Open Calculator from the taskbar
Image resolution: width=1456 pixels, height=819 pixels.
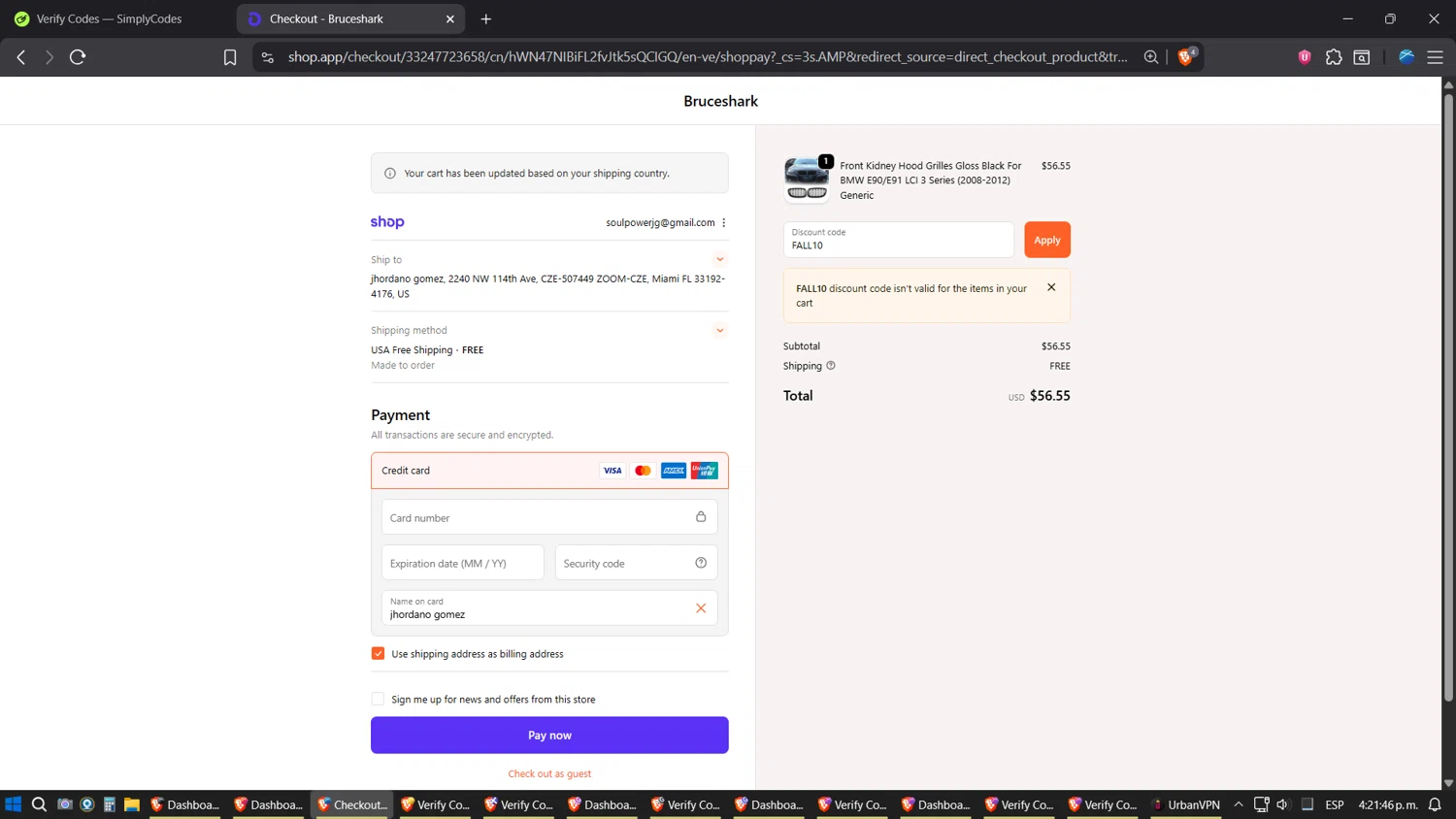[x=110, y=804]
